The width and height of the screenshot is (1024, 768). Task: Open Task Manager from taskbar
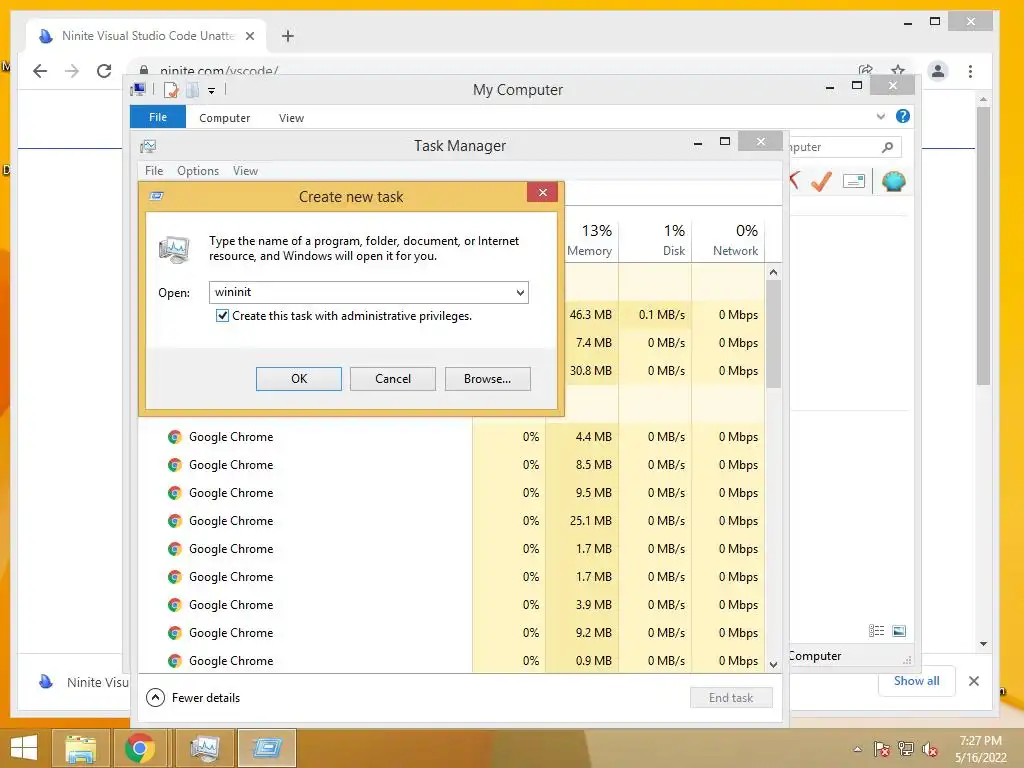(204, 748)
